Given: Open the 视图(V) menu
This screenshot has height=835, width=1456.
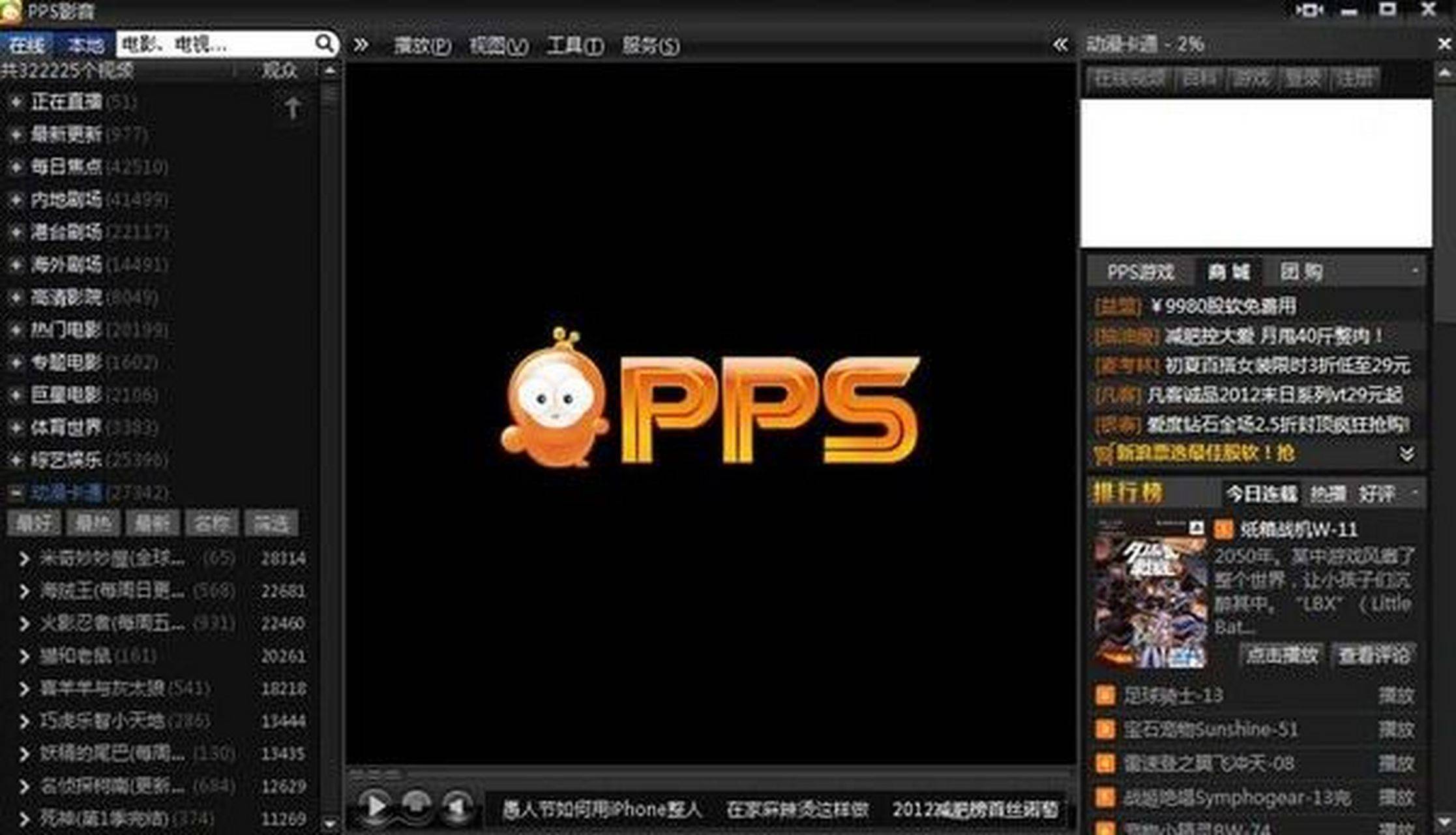Looking at the screenshot, I should 499,46.
